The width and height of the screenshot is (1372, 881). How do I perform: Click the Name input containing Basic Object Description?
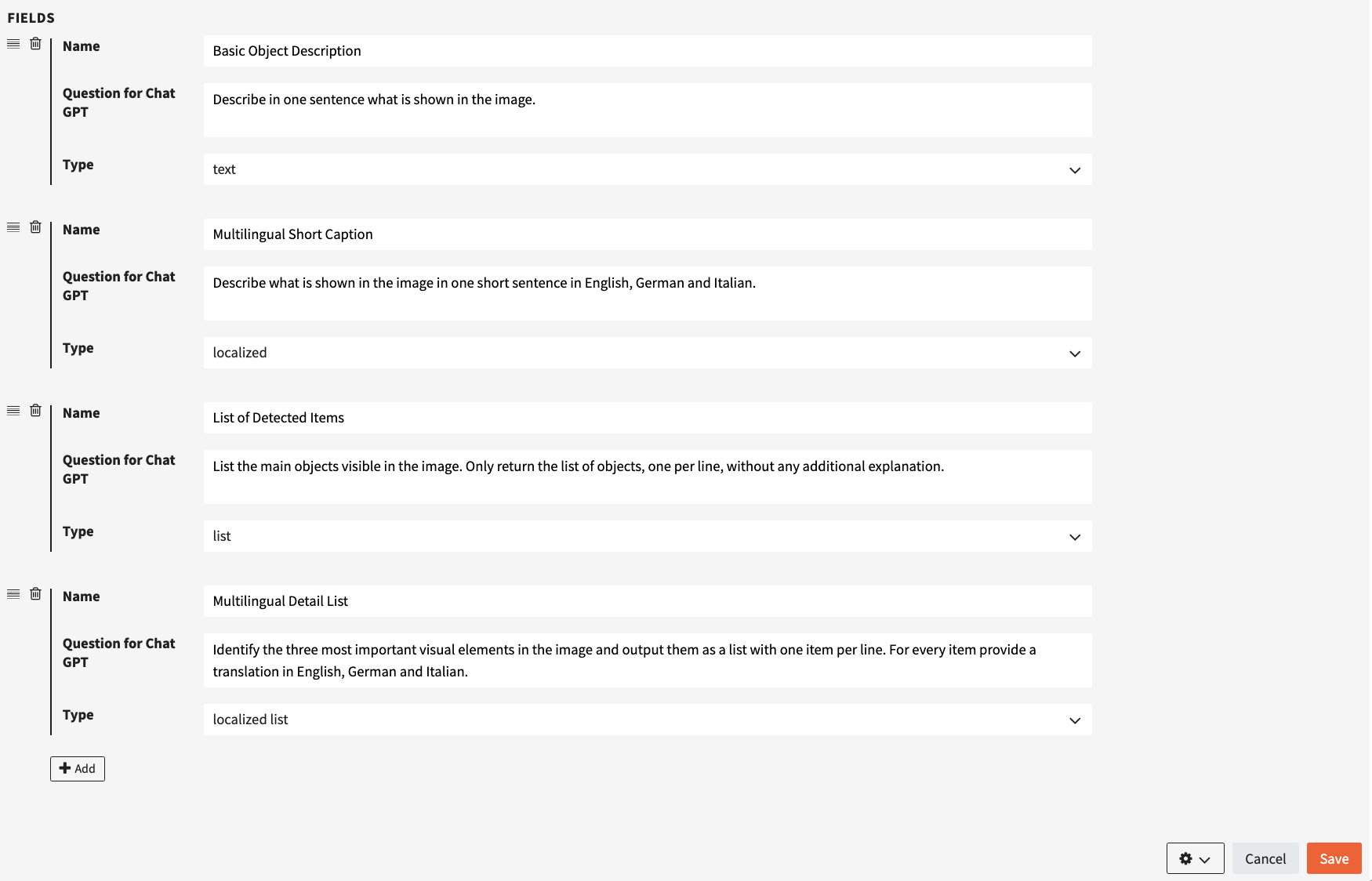click(648, 50)
